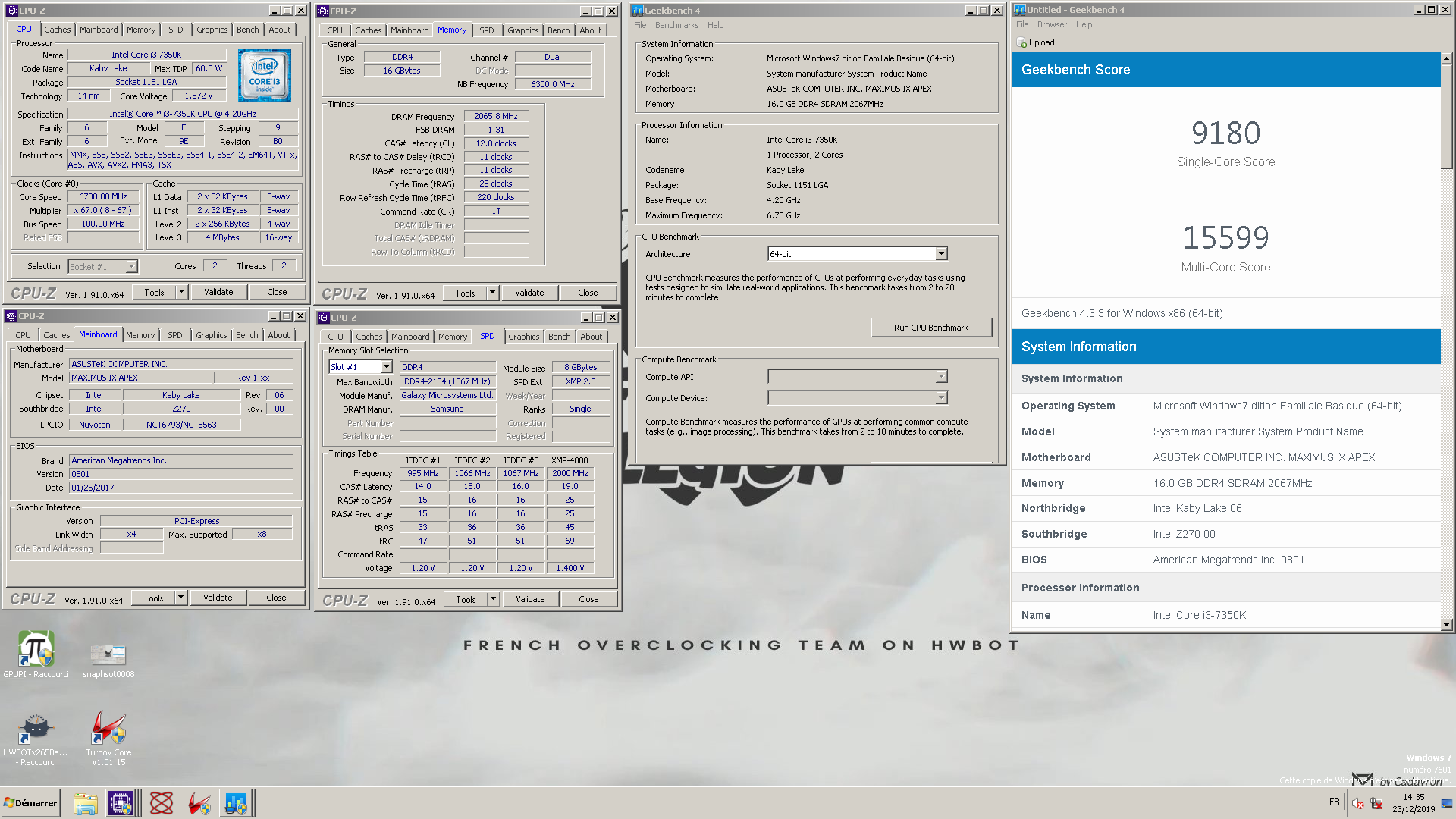
Task: Launch the TurboV Core V1.01.15 desktop shortcut
Action: pyautogui.click(x=108, y=739)
